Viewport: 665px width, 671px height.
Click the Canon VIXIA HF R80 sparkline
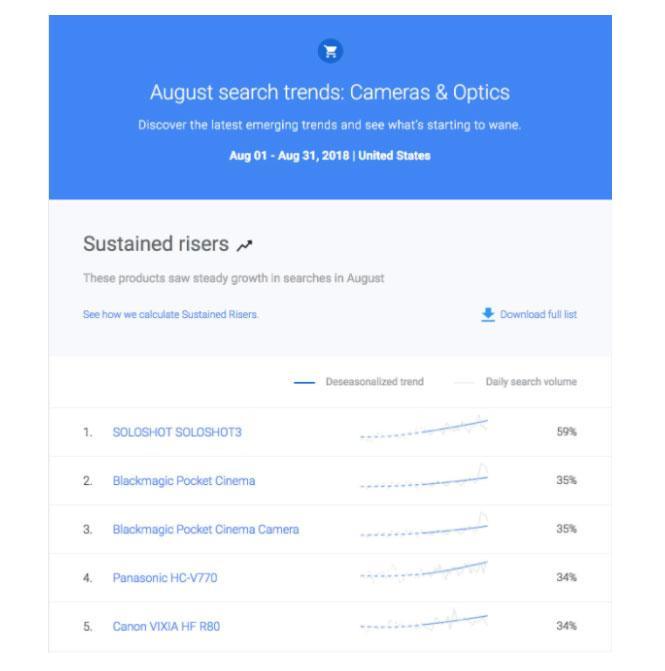424,620
